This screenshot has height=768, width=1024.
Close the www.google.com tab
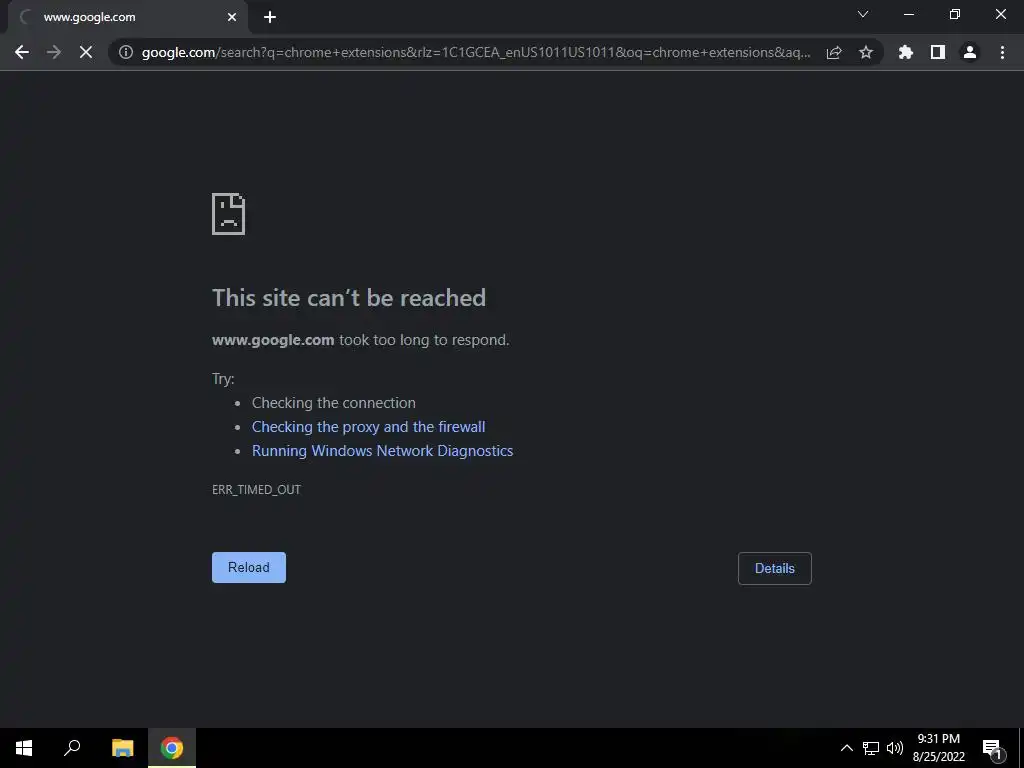tap(232, 17)
